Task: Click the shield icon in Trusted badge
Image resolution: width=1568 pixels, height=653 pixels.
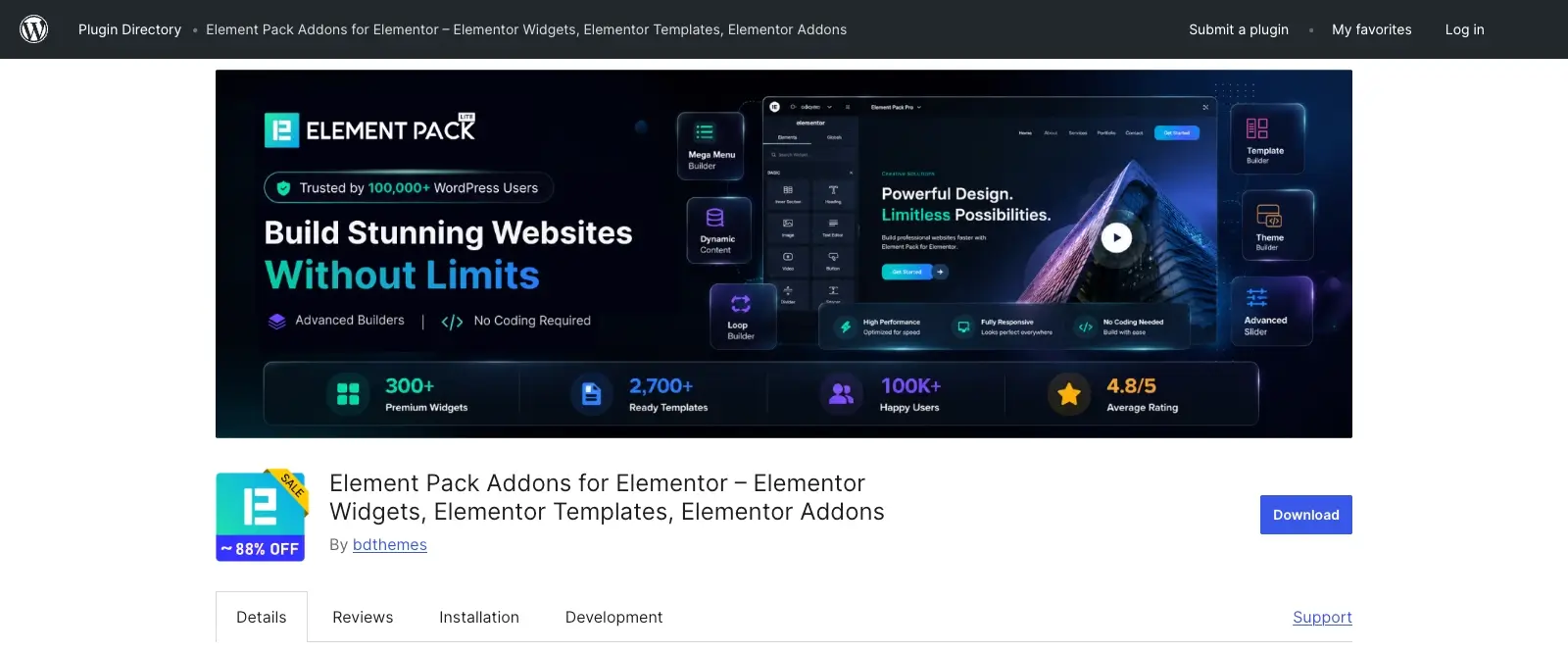Action: (x=283, y=188)
